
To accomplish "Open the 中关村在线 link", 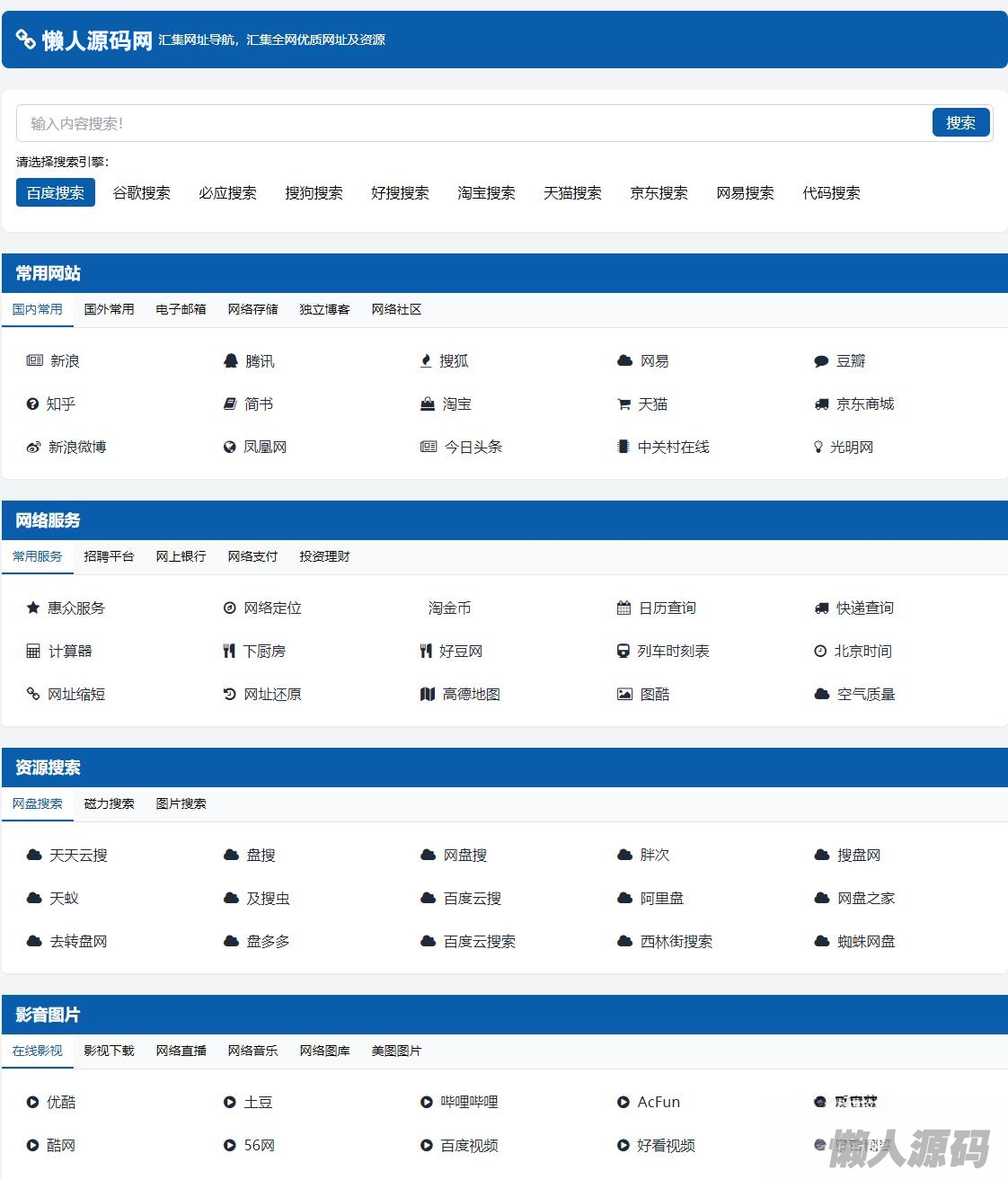I will (x=673, y=448).
